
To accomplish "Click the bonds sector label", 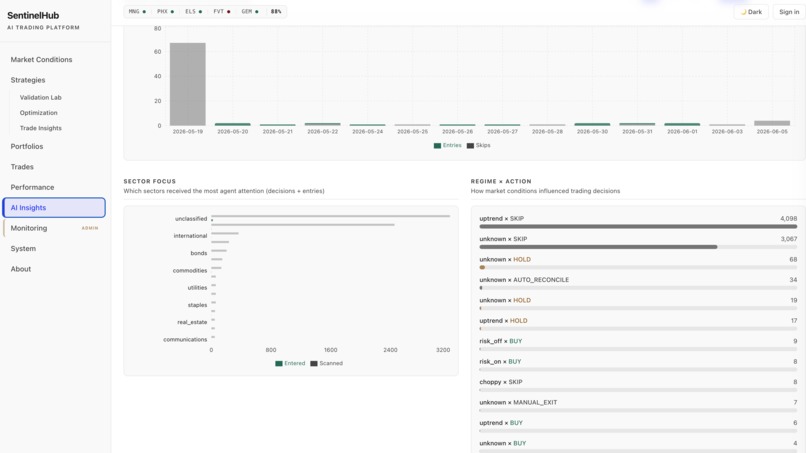I will [198, 253].
